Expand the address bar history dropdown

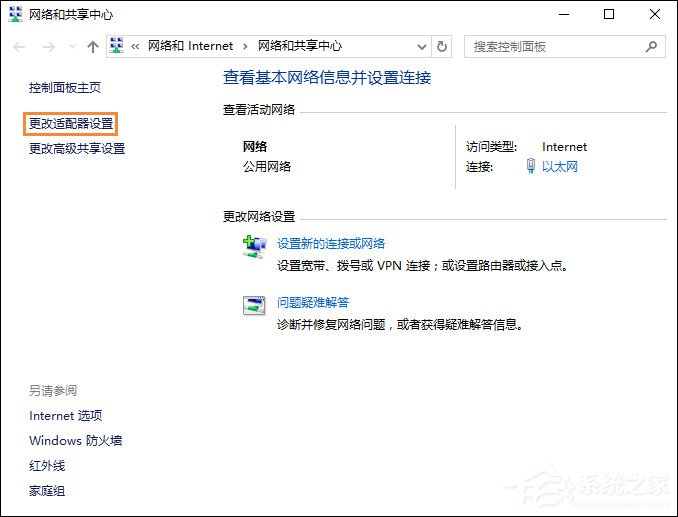(419, 47)
